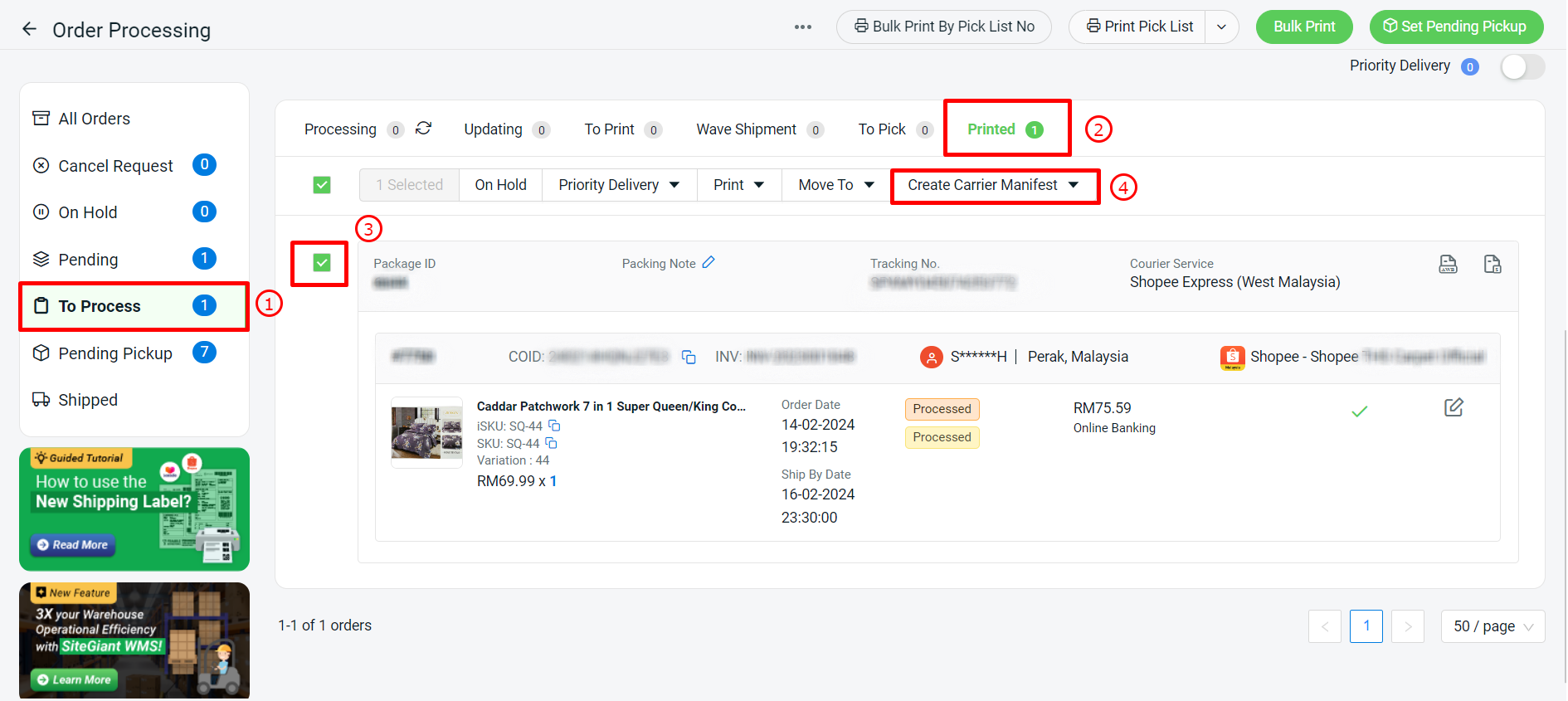
Task: Click the back arrow beside Order Processing
Action: [x=29, y=29]
